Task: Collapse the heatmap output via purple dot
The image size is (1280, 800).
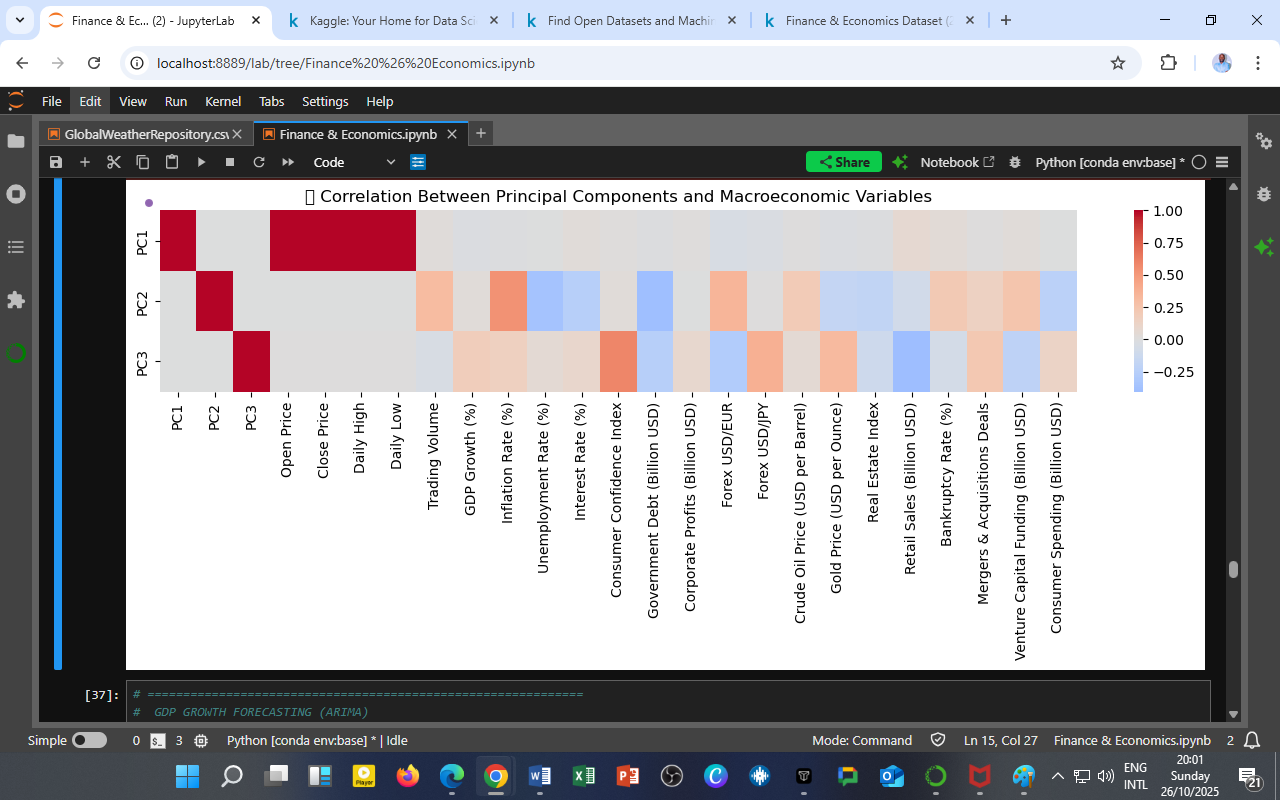Action: pyautogui.click(x=149, y=202)
